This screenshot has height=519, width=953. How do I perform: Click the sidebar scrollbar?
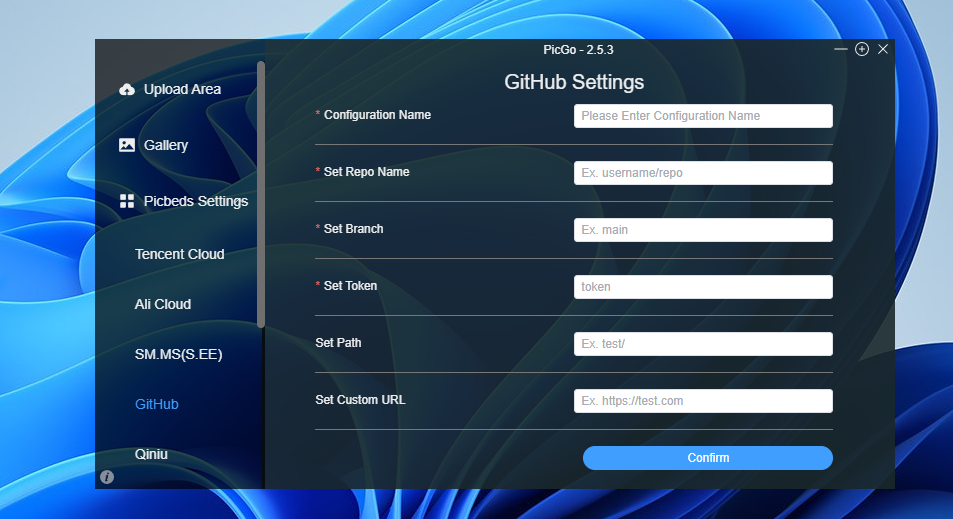click(x=261, y=194)
